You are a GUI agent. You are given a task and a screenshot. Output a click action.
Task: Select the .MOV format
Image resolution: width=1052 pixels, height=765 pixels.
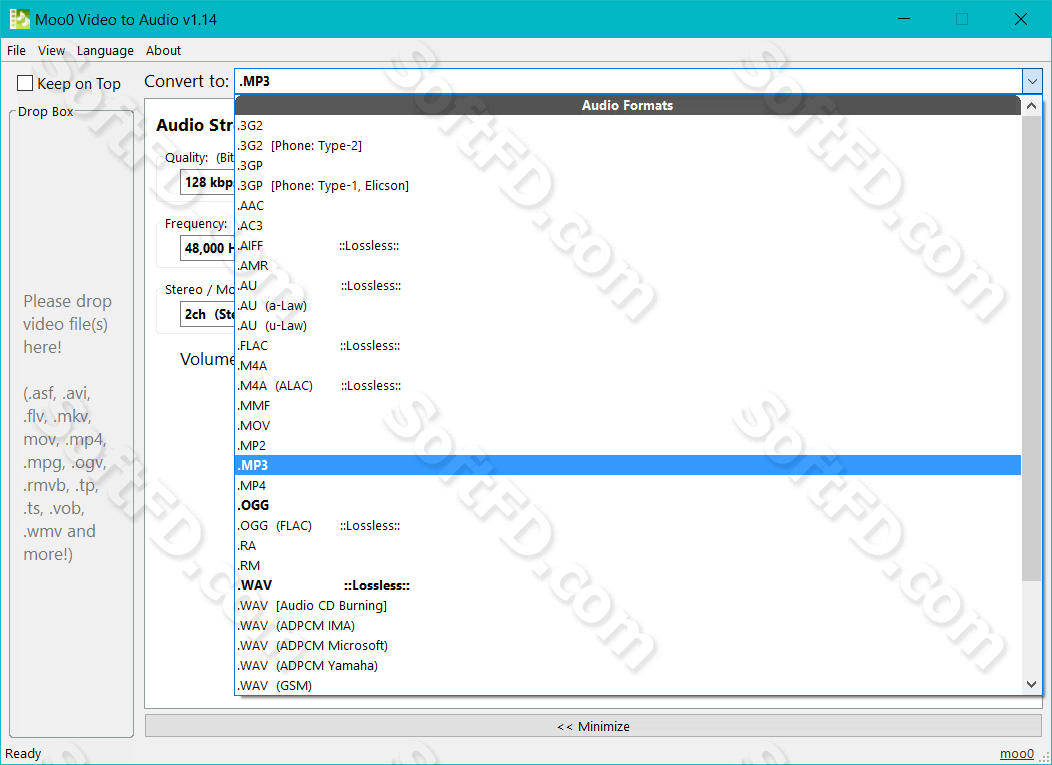coord(628,425)
